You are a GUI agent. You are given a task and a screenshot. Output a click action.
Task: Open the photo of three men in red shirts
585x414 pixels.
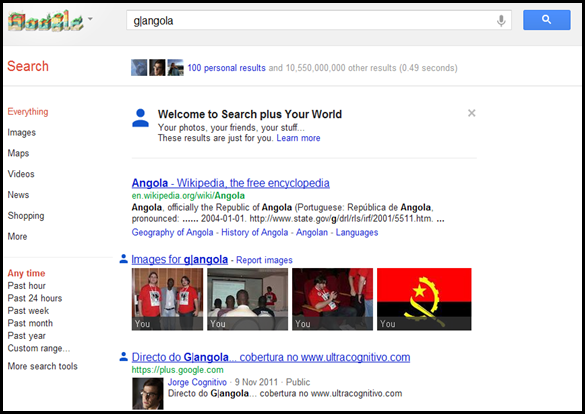168,299
